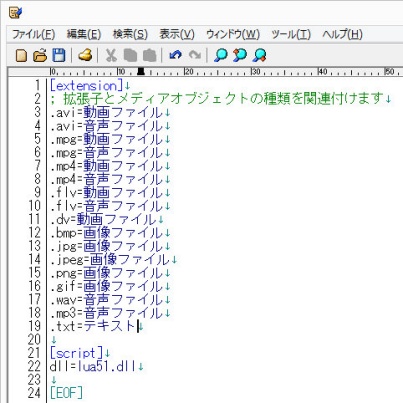Click the second magnifier search icon
This screenshot has height=403, width=403.
[240, 55]
